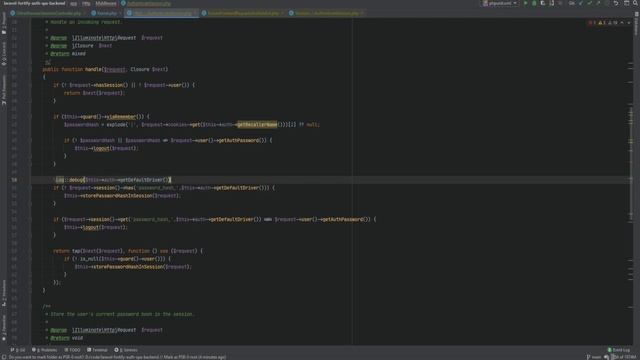Click 'public function handle' declaration

tap(105, 69)
